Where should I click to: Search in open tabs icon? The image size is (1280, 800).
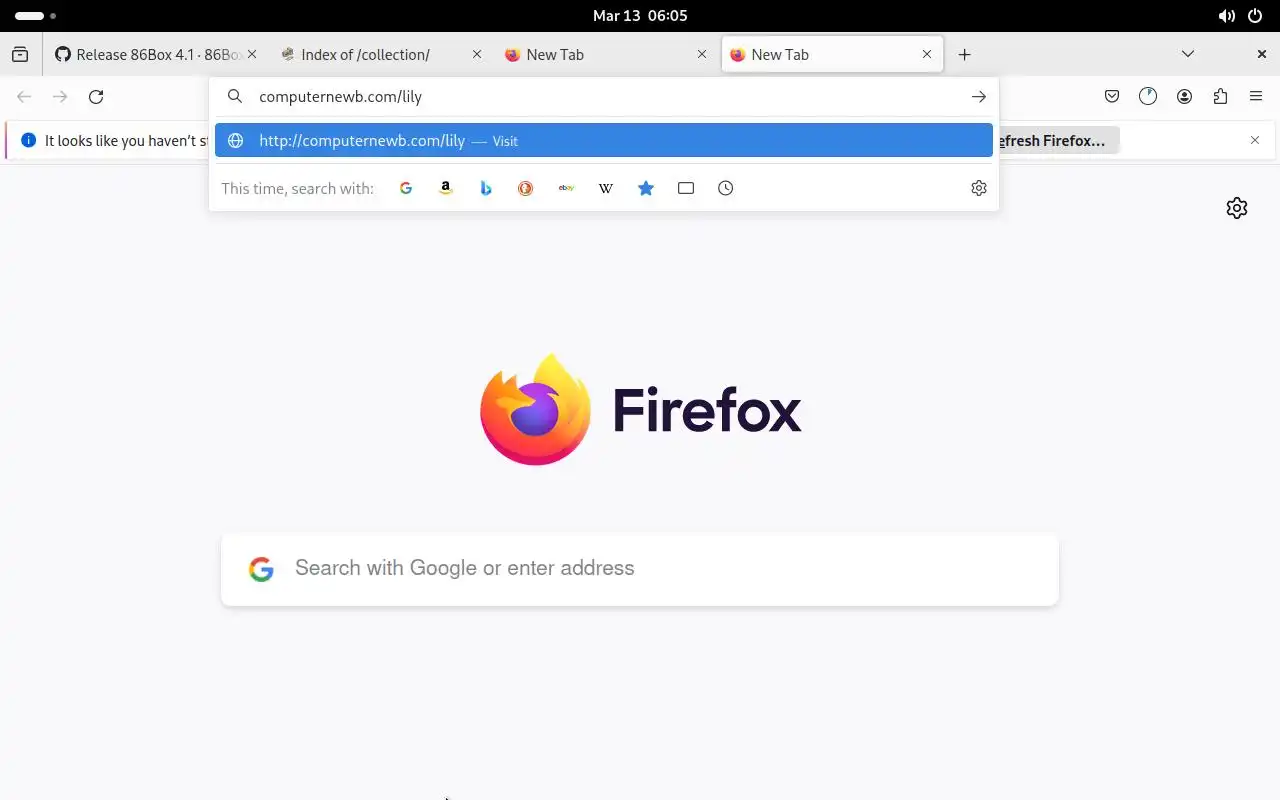point(686,188)
